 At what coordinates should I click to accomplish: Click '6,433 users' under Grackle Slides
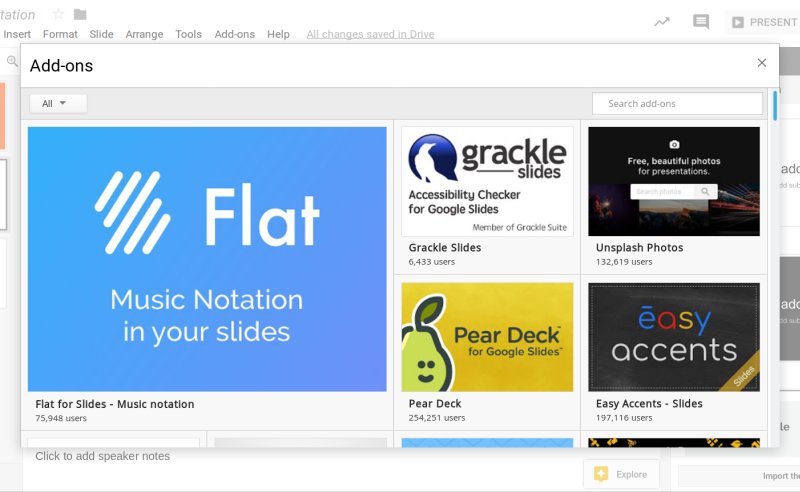(x=432, y=262)
